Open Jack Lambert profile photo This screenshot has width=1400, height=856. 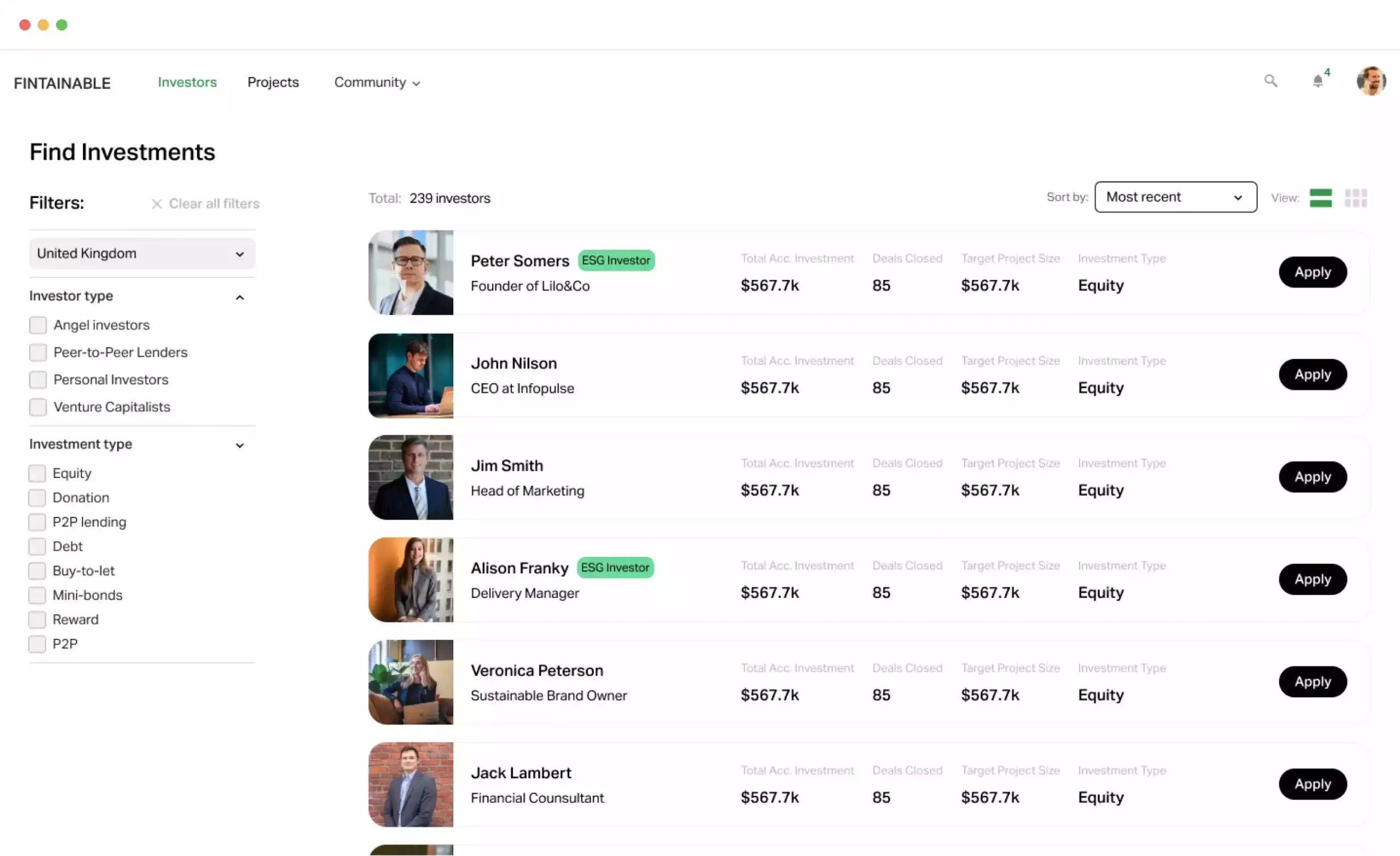411,784
